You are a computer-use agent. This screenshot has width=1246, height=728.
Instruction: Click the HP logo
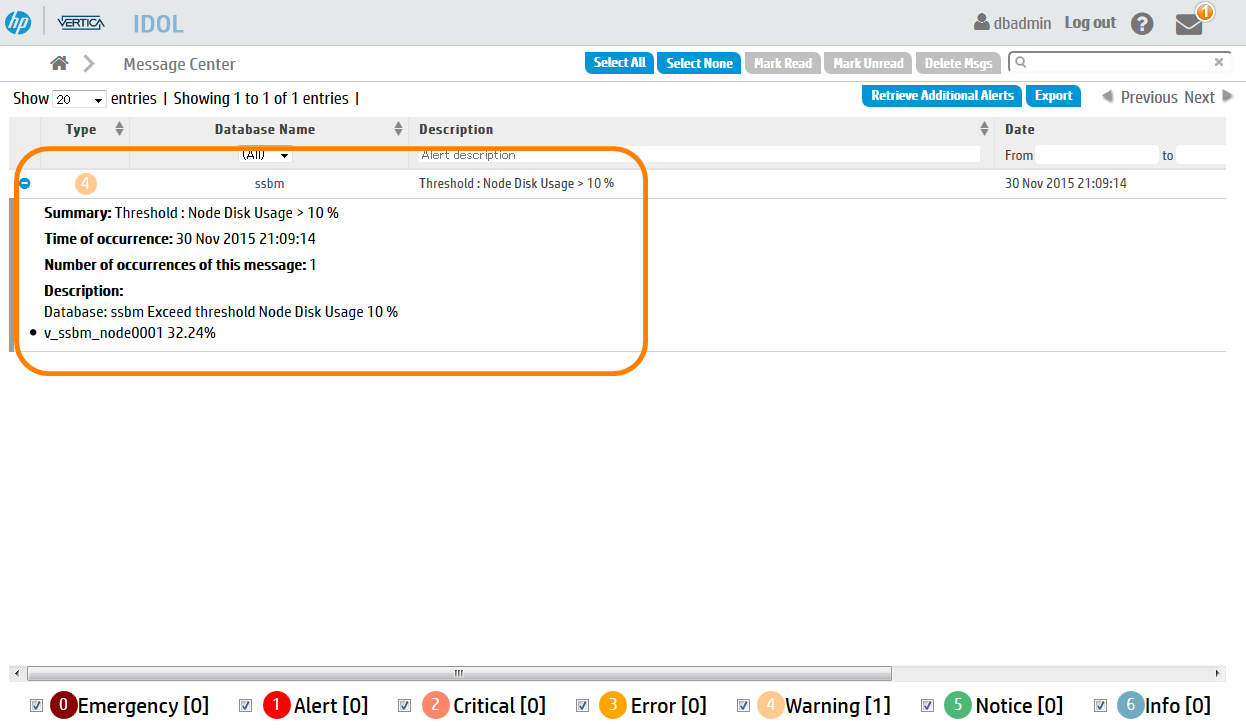point(18,22)
